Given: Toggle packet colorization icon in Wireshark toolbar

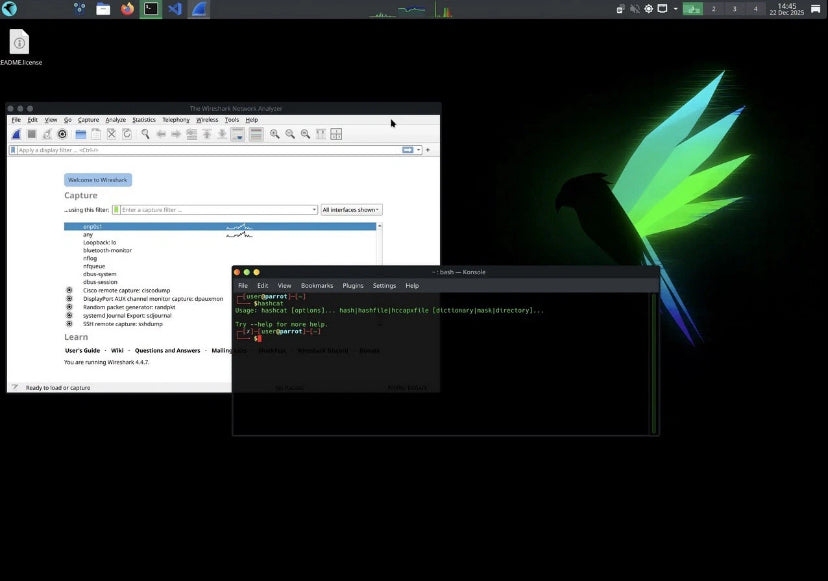Looking at the screenshot, I should coord(256,134).
